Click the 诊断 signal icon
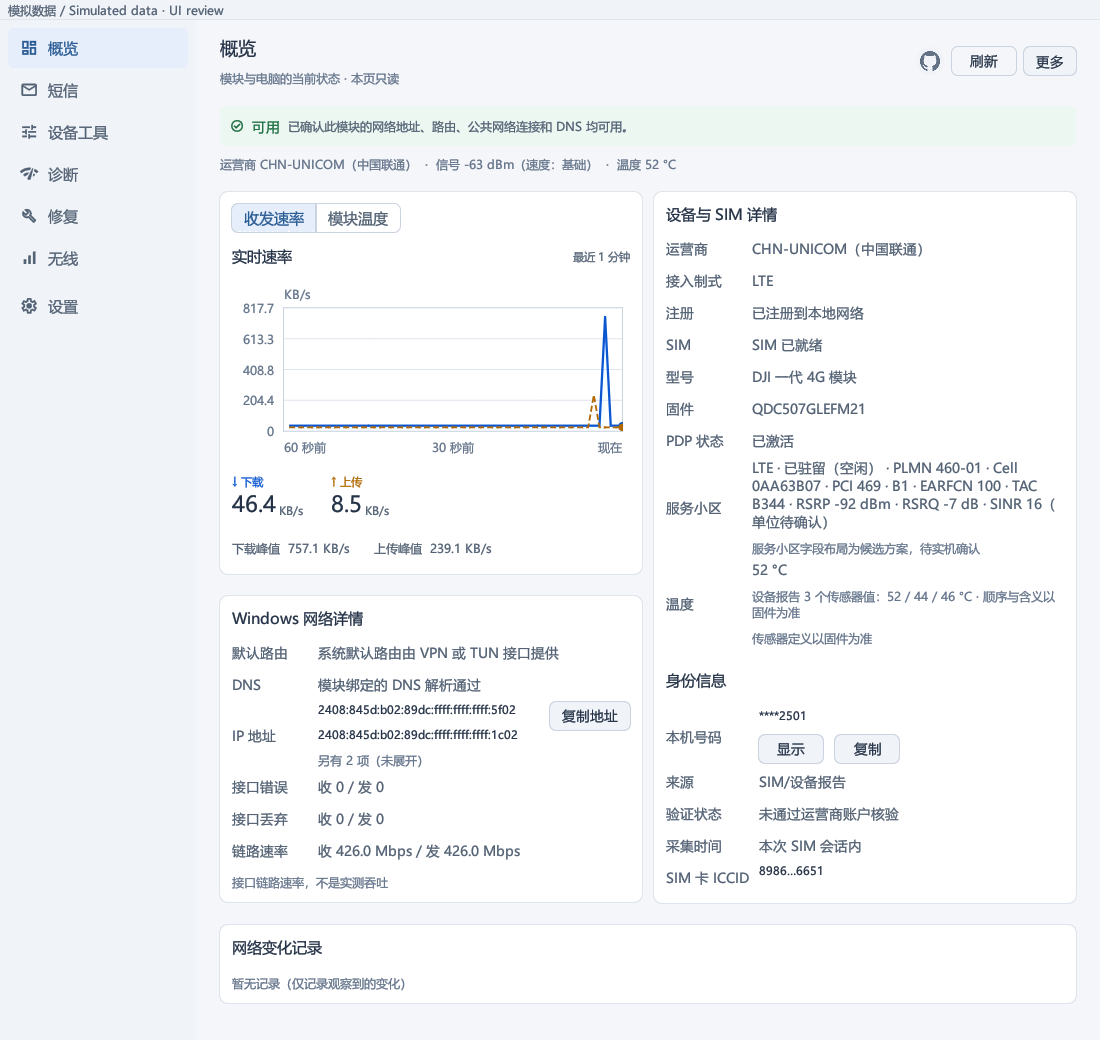 pos(29,174)
